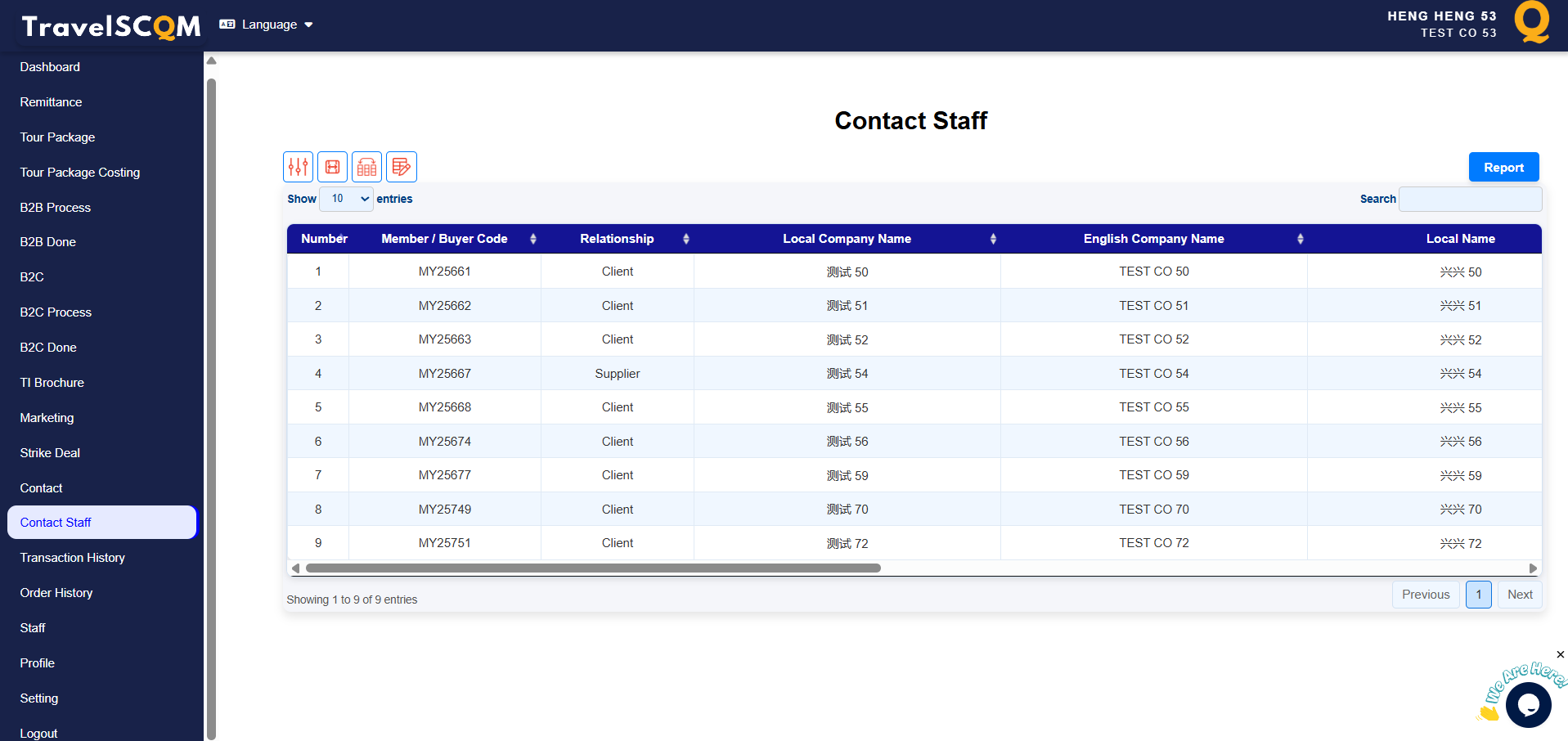Image resolution: width=1568 pixels, height=741 pixels.
Task: Click the orange Q profile logo
Action: tap(1531, 22)
